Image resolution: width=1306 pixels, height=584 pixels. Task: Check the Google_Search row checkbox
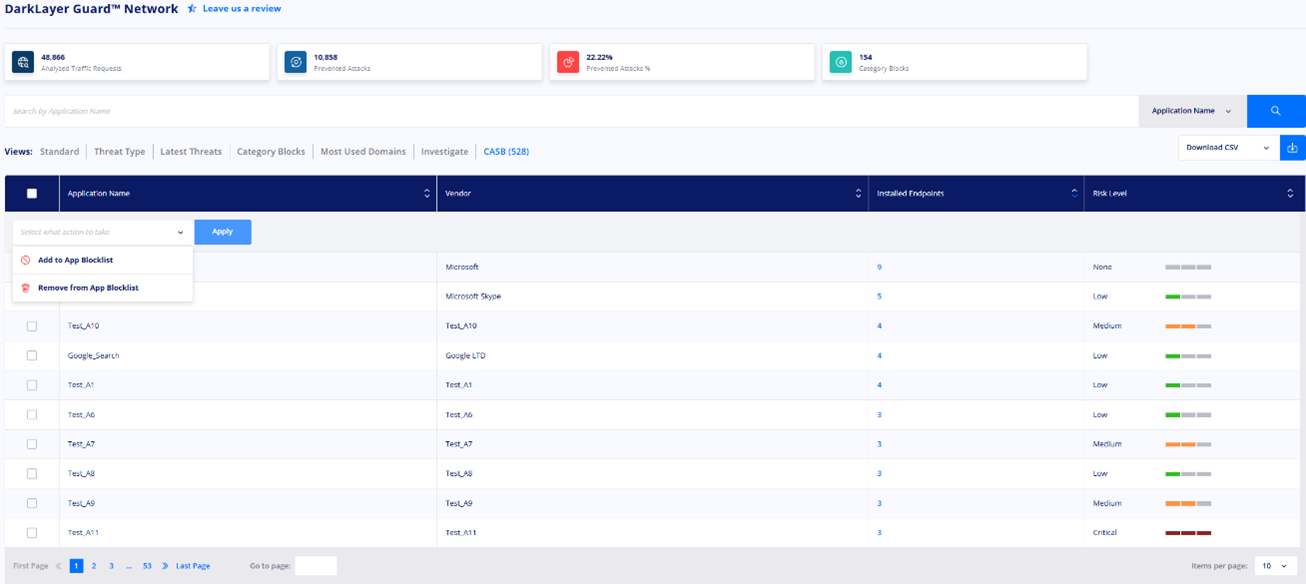[x=32, y=356]
